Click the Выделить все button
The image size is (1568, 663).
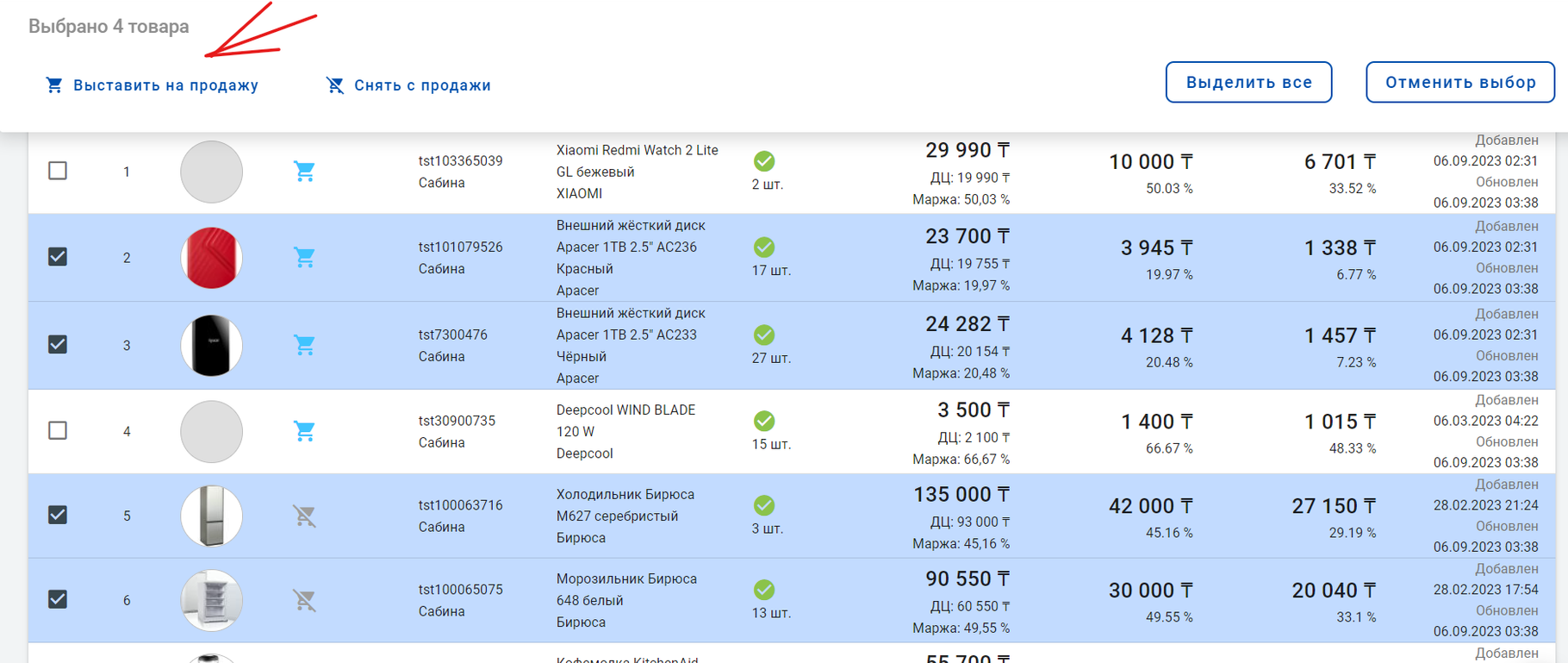pos(1248,83)
